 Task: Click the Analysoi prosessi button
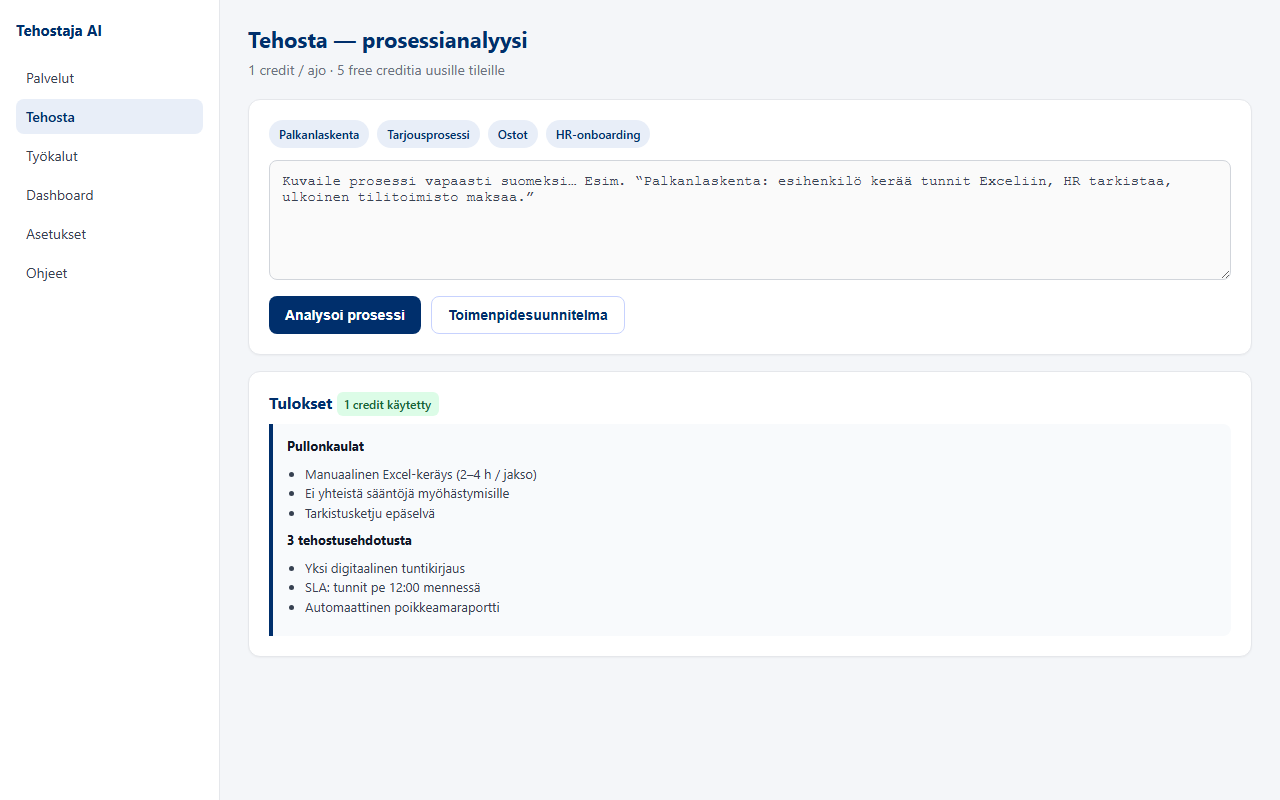pos(345,315)
